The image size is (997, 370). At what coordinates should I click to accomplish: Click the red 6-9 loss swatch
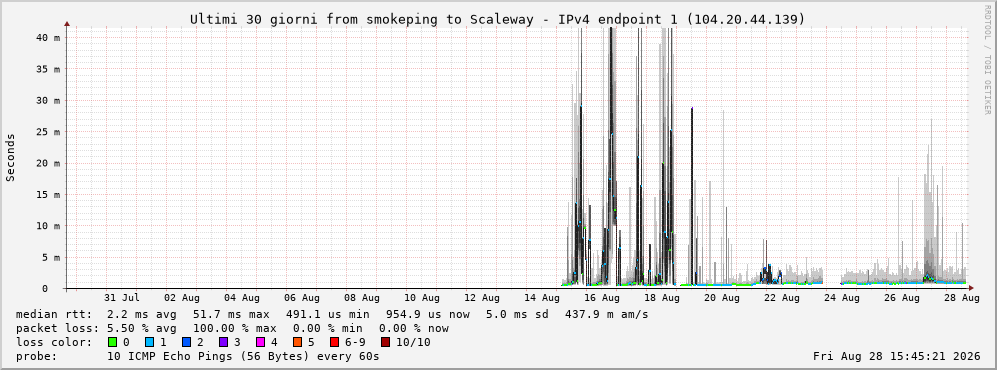(334, 342)
